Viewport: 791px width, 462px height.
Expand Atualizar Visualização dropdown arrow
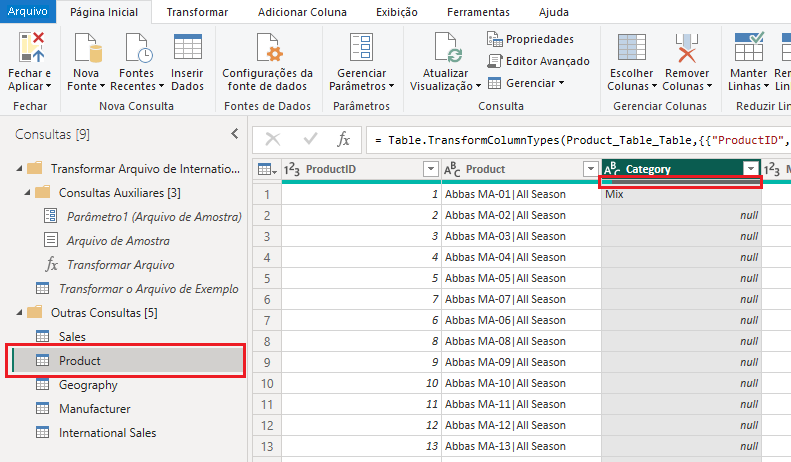tap(478, 86)
